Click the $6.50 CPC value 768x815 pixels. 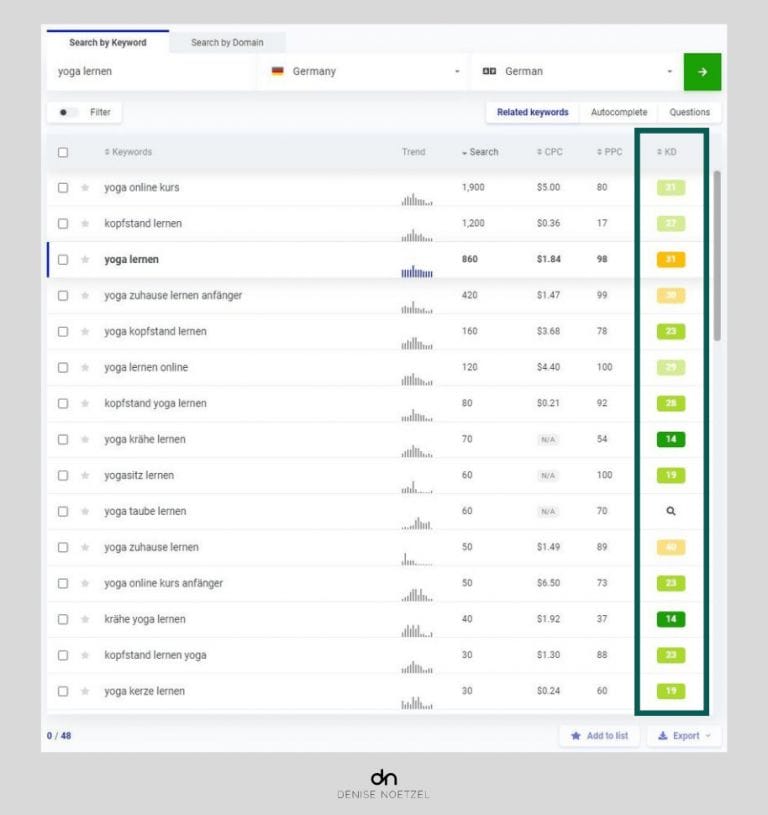548,583
